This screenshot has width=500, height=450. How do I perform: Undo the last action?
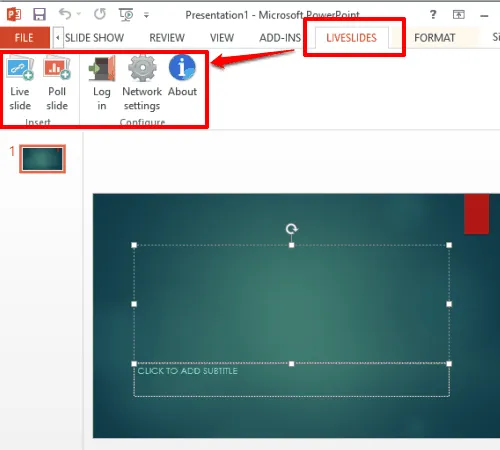click(x=65, y=14)
